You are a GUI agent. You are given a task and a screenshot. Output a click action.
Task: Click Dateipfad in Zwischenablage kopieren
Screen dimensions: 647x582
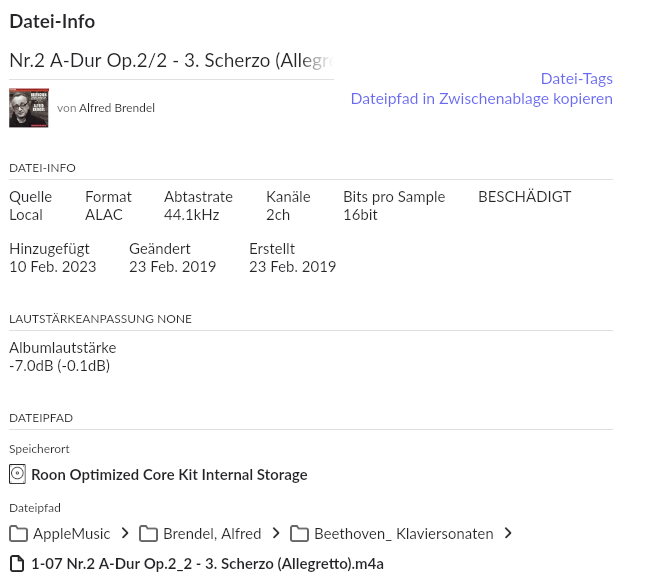482,99
